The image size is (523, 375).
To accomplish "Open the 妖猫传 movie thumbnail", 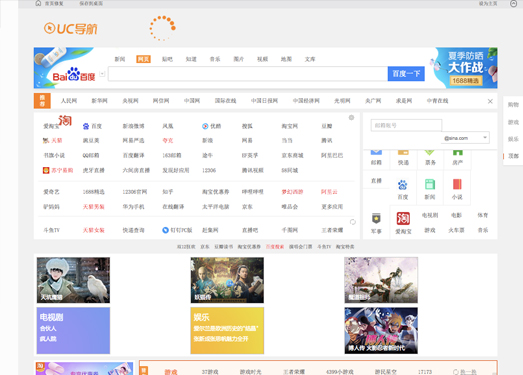I will (x=227, y=280).
